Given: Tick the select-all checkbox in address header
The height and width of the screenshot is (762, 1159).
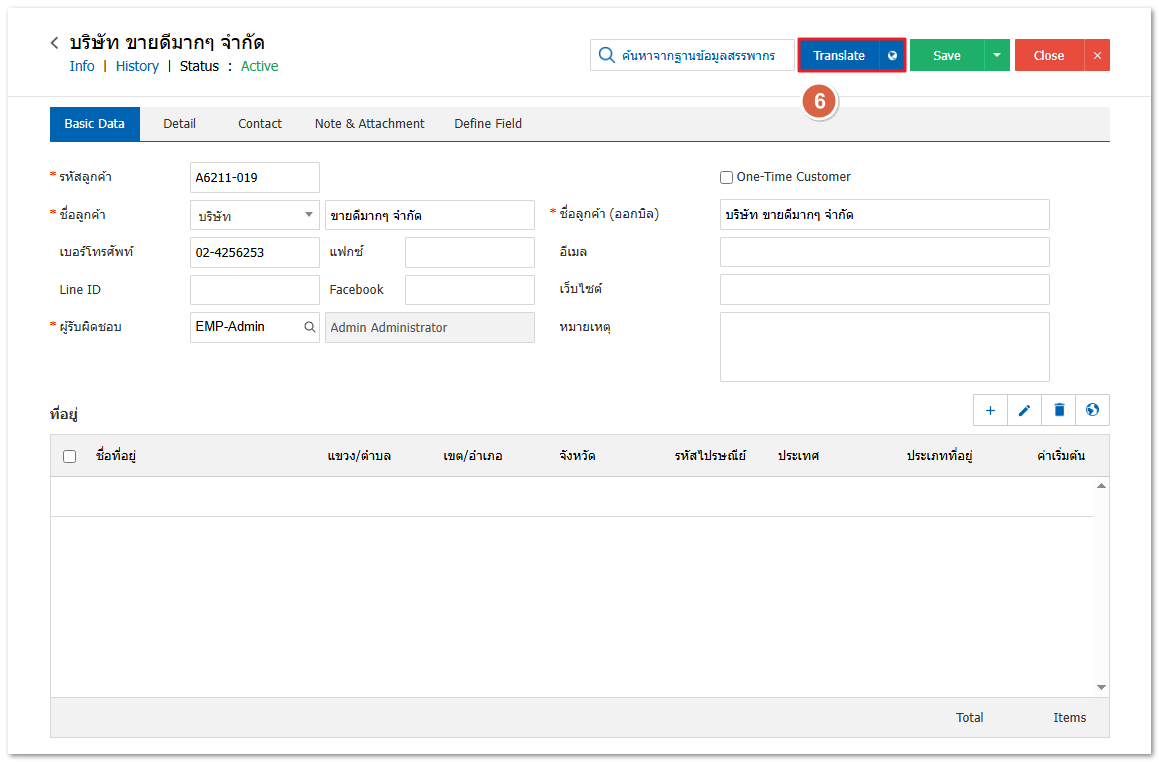Looking at the screenshot, I should point(69,456).
